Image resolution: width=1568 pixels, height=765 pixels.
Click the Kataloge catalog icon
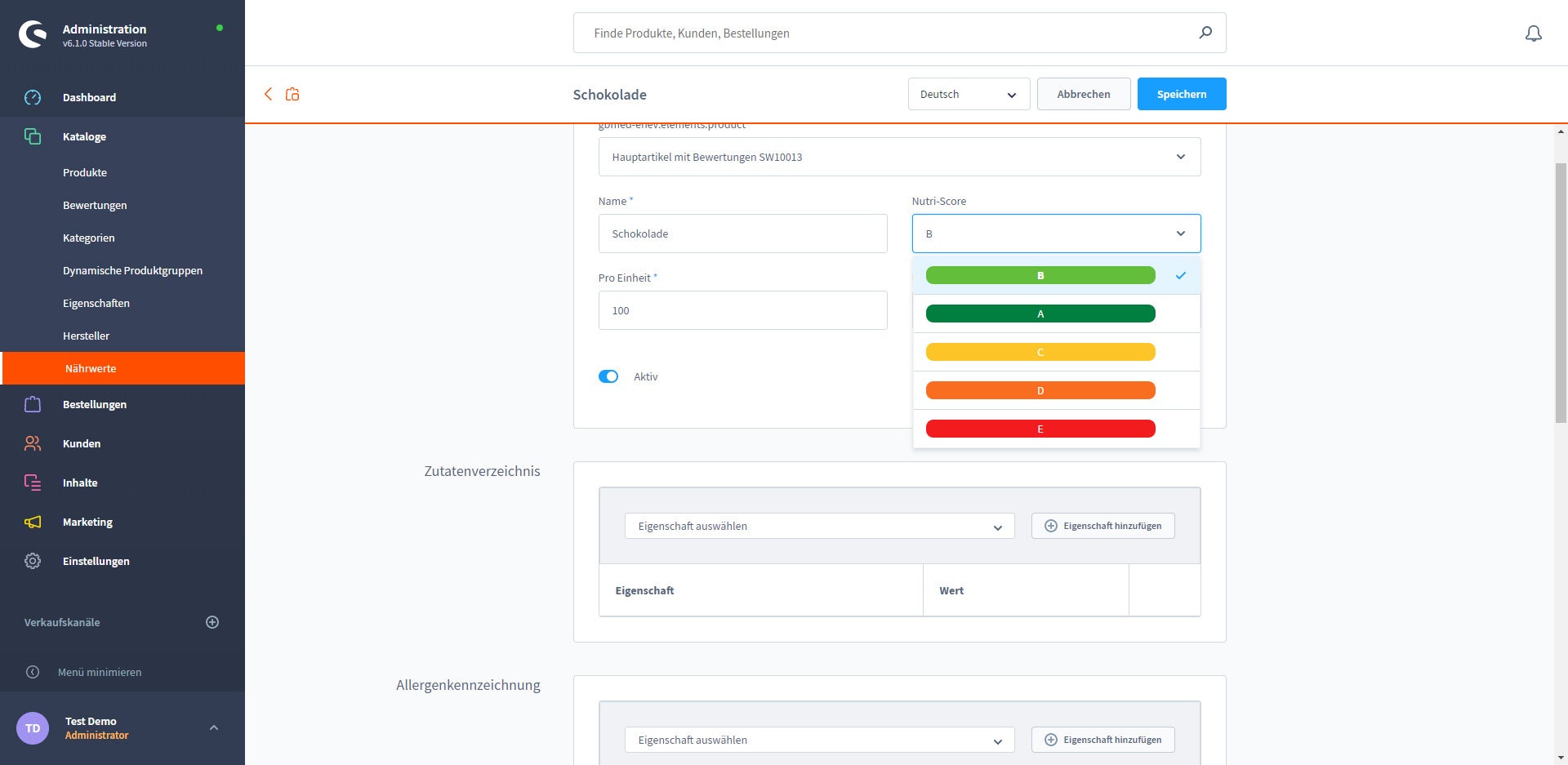[33, 136]
